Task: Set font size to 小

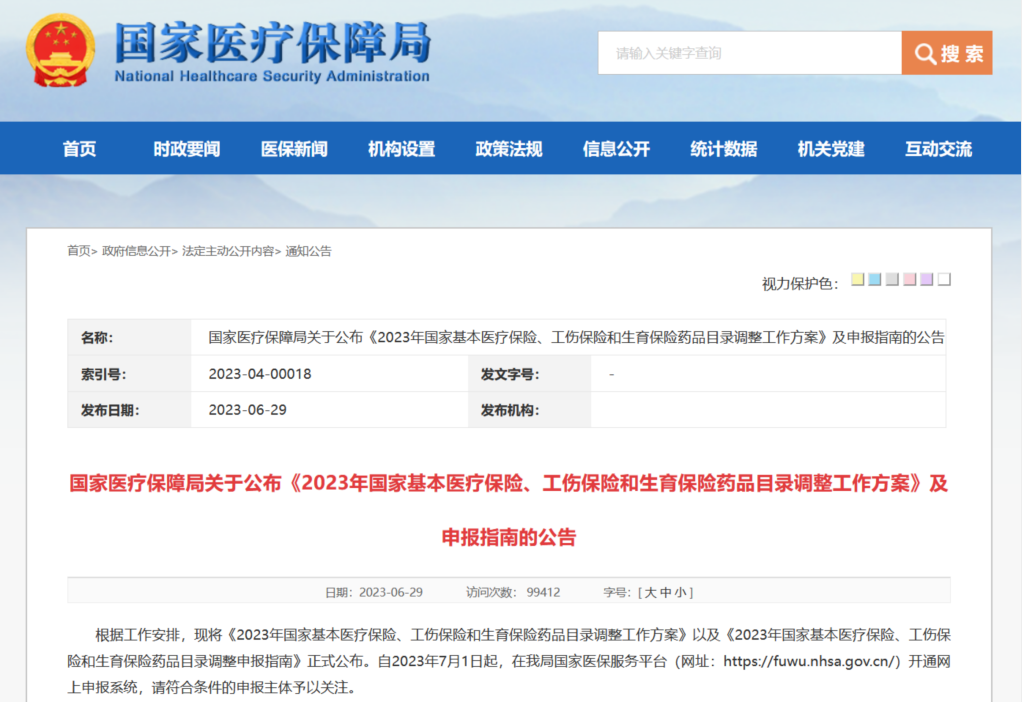Action: (x=680, y=592)
